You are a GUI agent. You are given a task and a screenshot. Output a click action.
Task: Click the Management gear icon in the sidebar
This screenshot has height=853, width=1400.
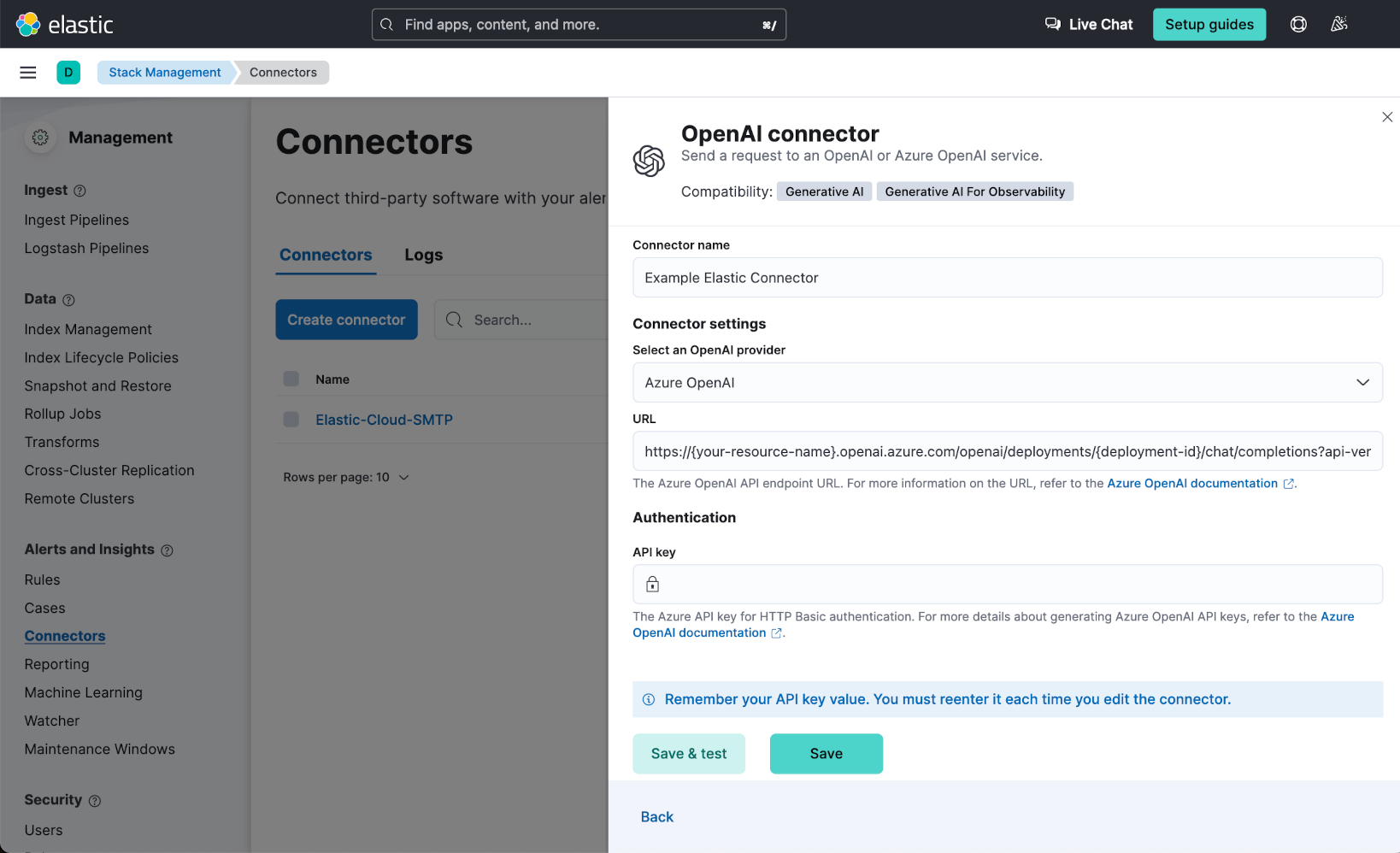click(40, 137)
